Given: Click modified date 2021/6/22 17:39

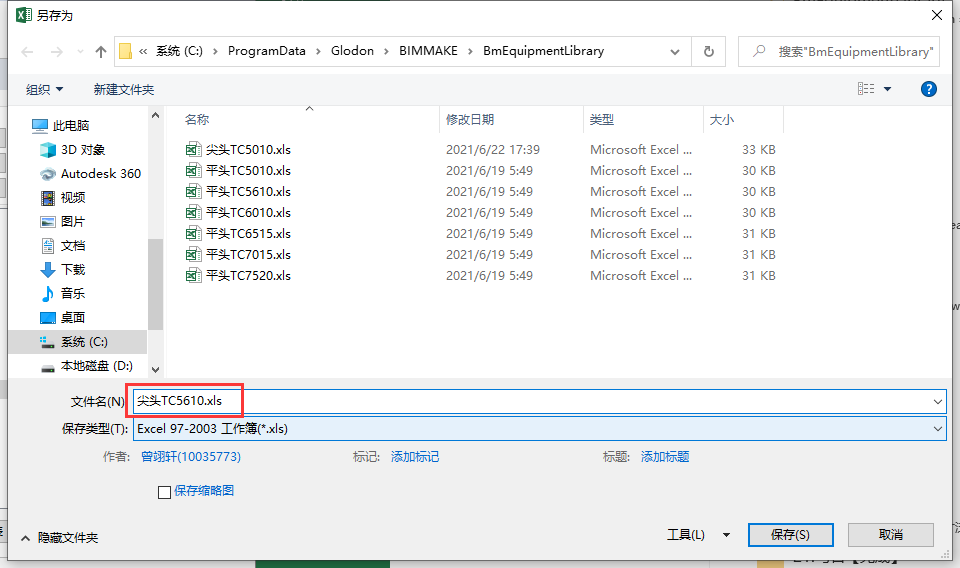Looking at the screenshot, I should coord(493,149).
